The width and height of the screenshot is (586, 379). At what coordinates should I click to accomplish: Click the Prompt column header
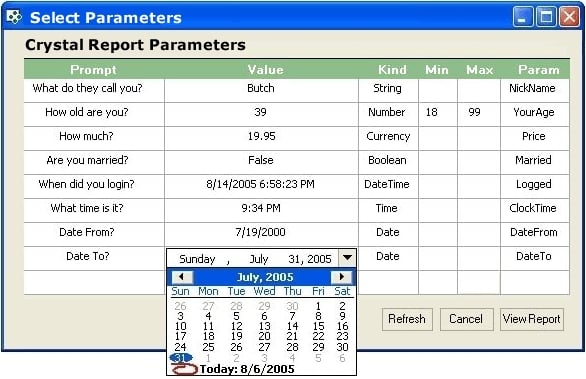[x=93, y=70]
